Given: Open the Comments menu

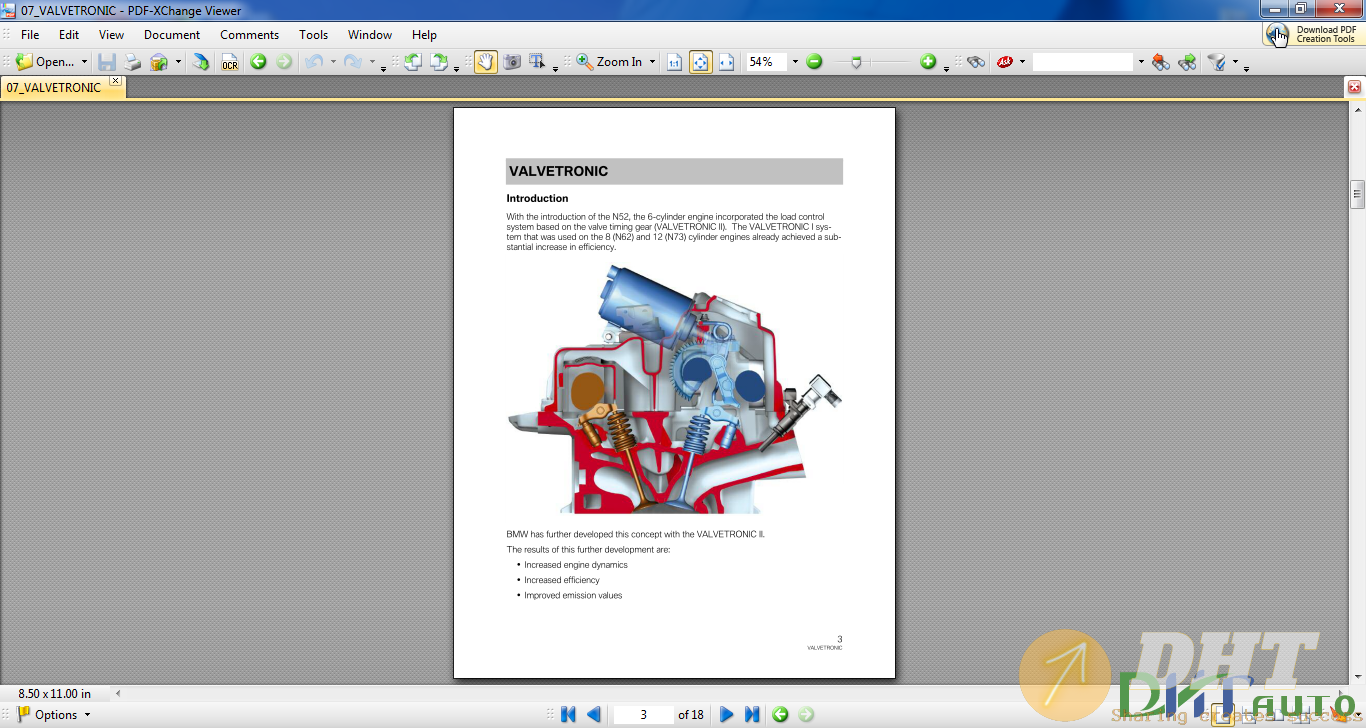Looking at the screenshot, I should 249,34.
